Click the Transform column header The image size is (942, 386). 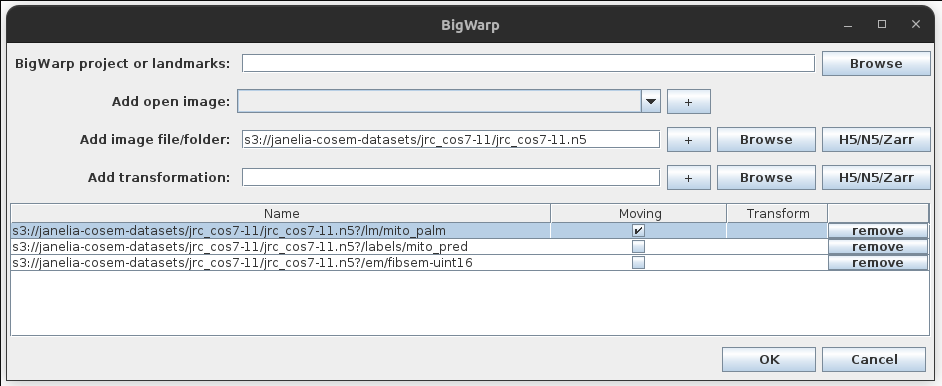777,214
